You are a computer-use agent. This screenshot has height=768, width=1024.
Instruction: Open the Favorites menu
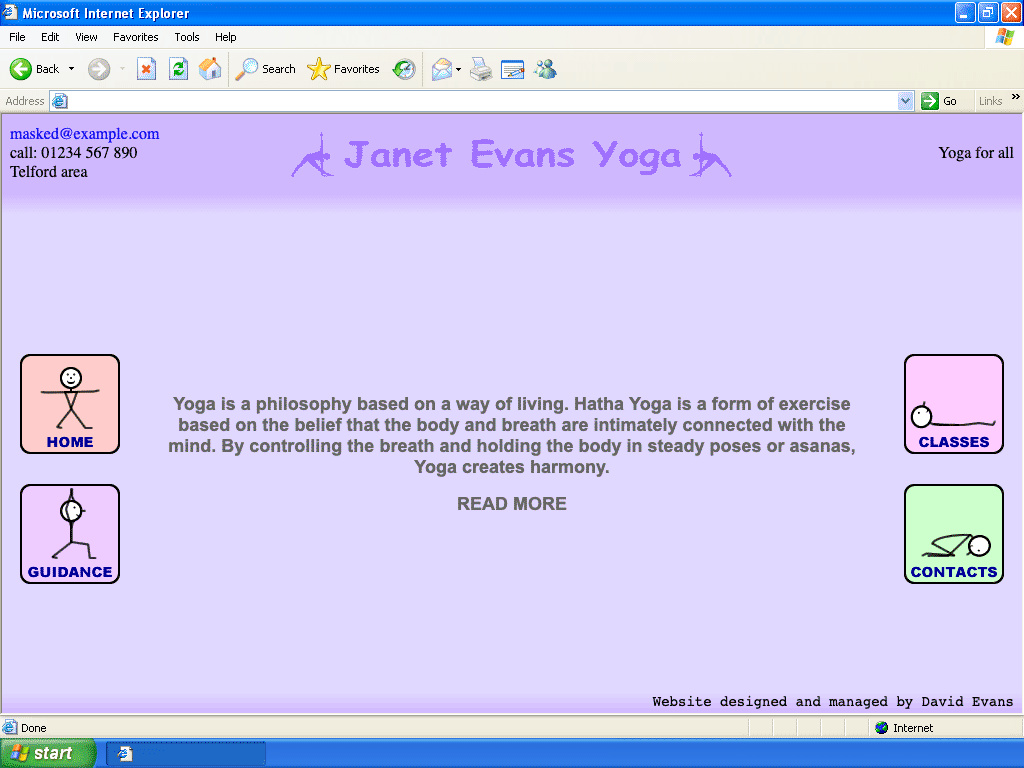pyautogui.click(x=135, y=37)
